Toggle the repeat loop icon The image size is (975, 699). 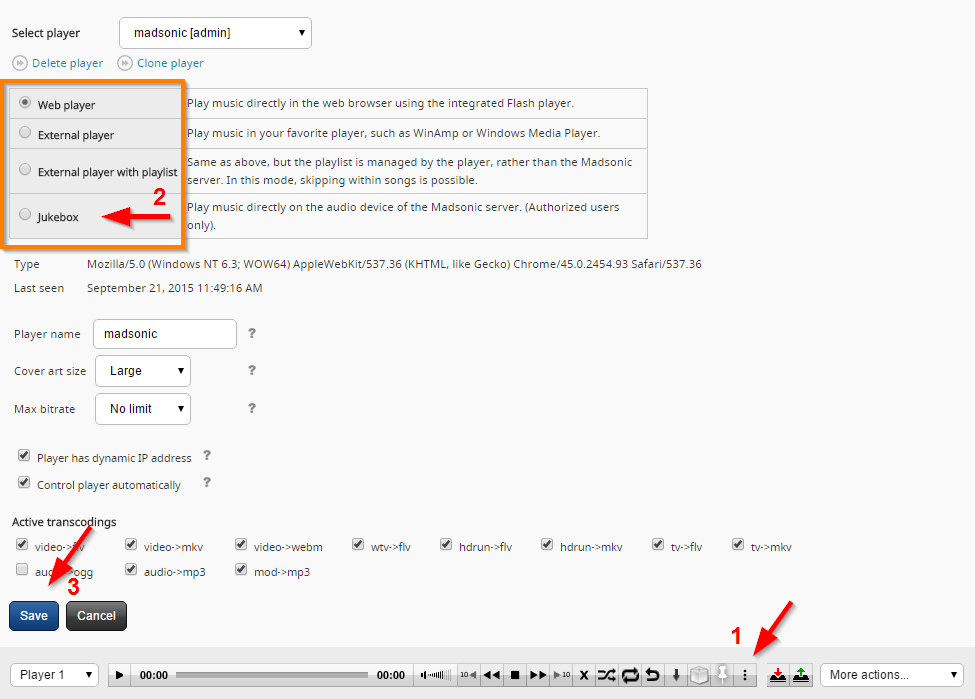(x=630, y=675)
